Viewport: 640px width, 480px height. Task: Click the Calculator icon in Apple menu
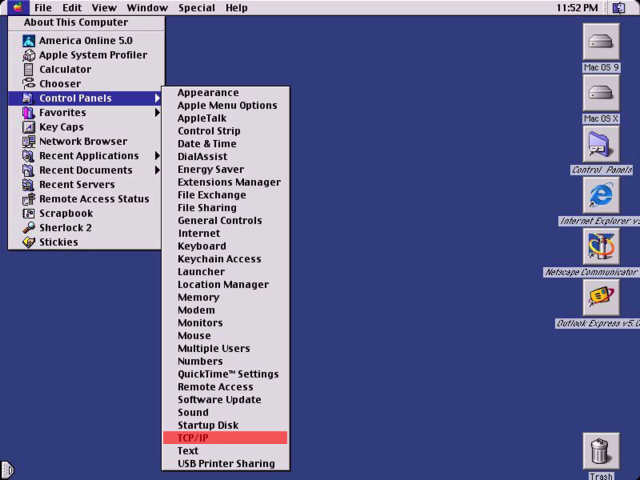(29, 69)
